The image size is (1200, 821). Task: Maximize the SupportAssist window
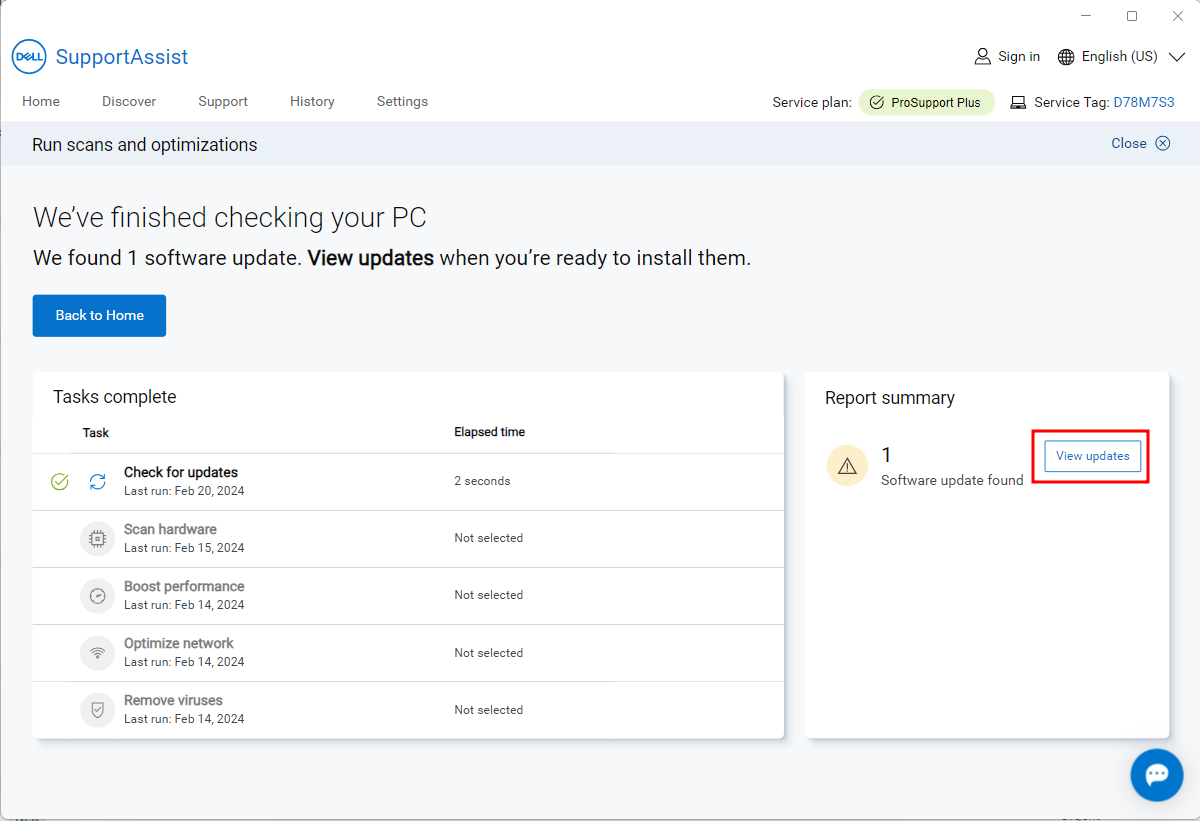coord(1132,16)
